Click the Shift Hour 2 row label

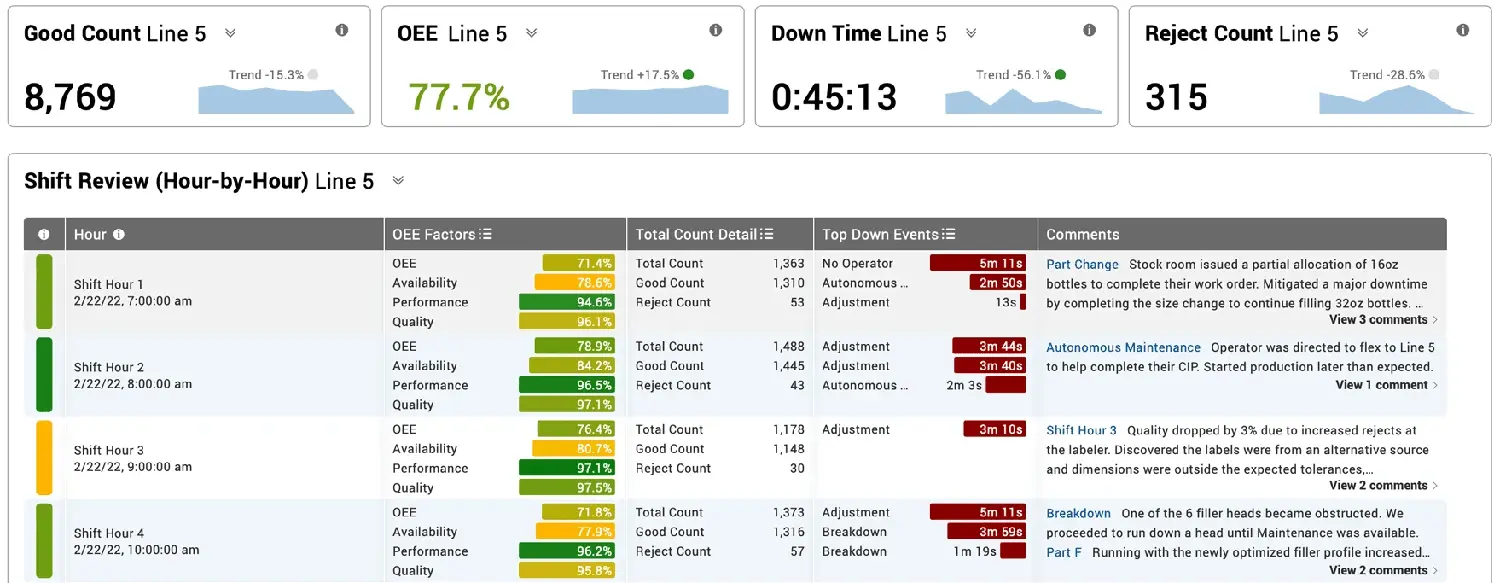coord(109,367)
